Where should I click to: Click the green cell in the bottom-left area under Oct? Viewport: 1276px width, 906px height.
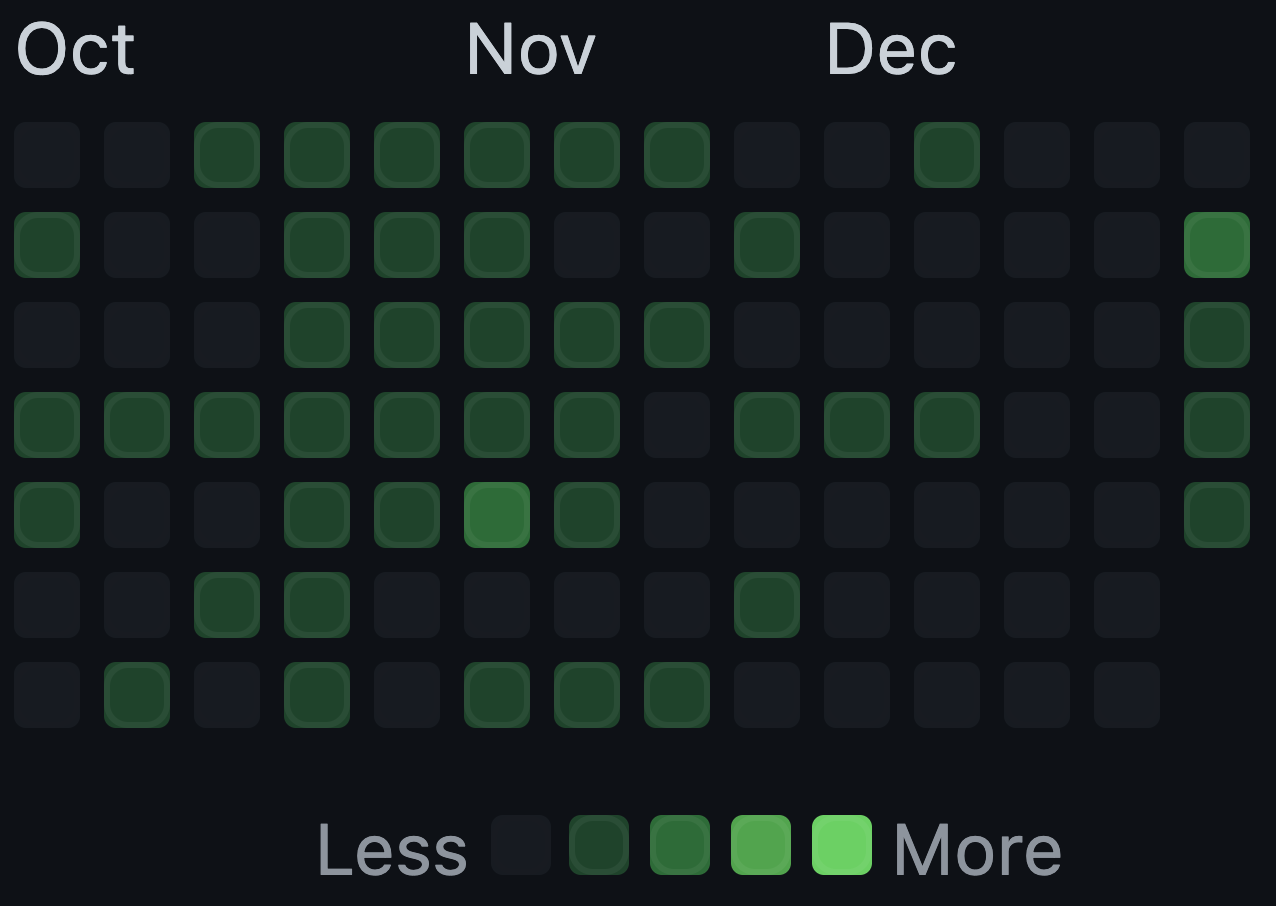[x=137, y=695]
